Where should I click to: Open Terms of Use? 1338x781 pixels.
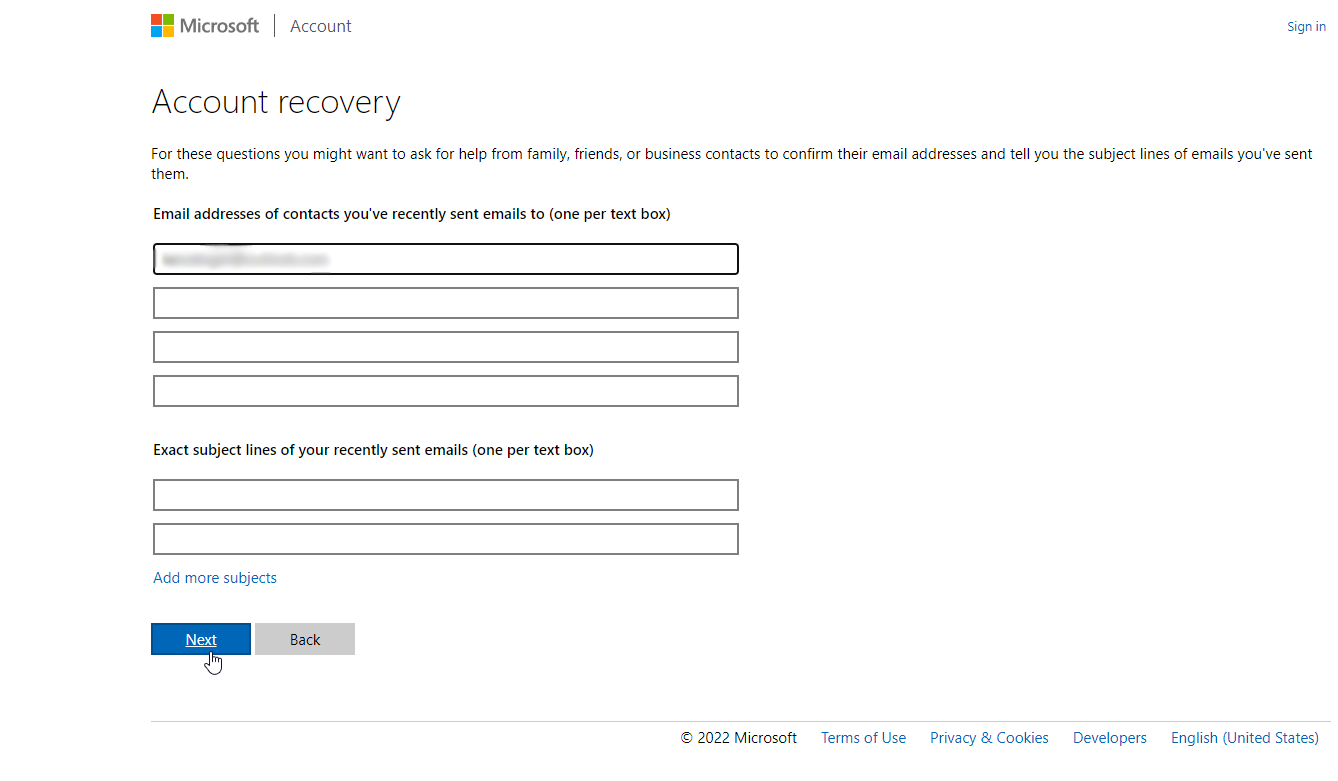pyautogui.click(x=863, y=738)
